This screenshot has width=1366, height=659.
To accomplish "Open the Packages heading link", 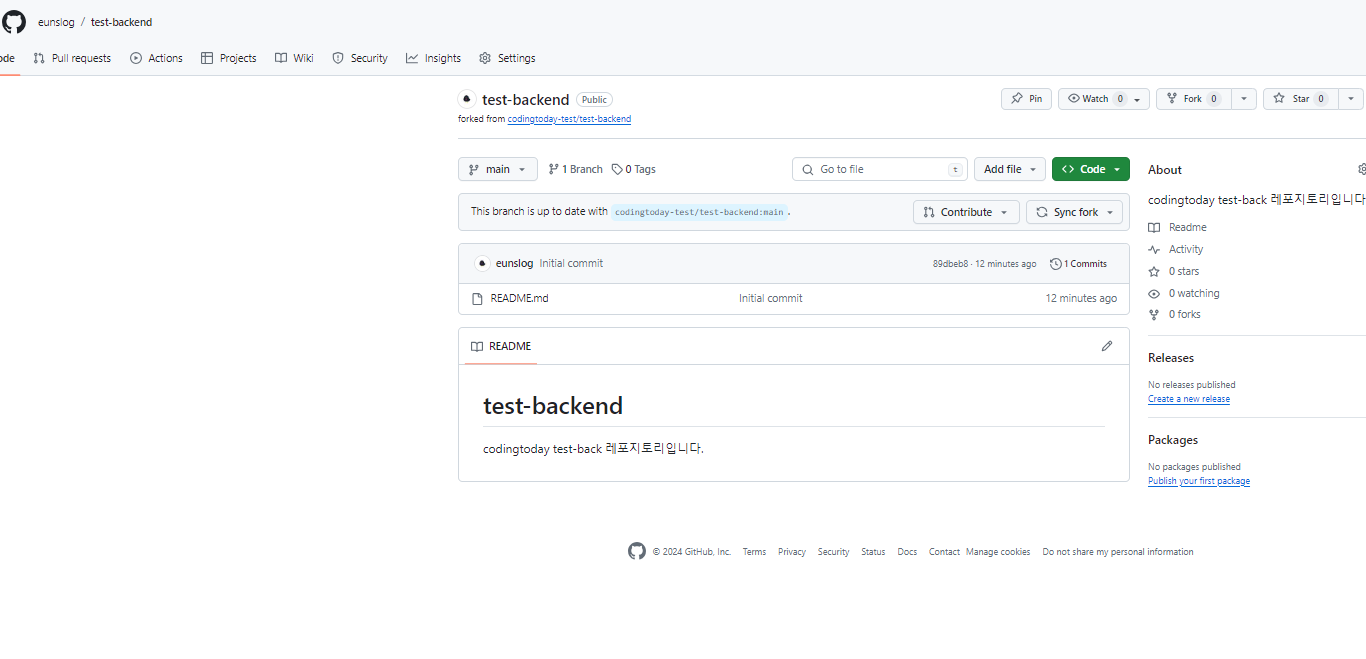I will pos(1173,440).
